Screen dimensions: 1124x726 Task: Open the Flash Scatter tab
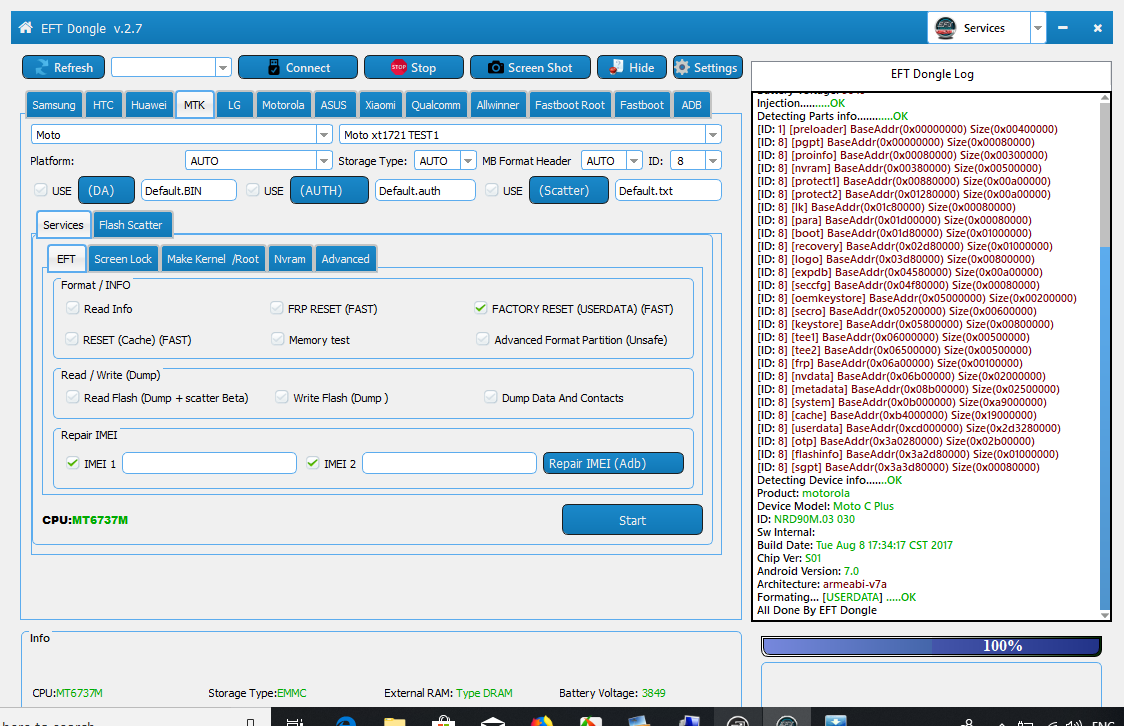click(x=130, y=225)
